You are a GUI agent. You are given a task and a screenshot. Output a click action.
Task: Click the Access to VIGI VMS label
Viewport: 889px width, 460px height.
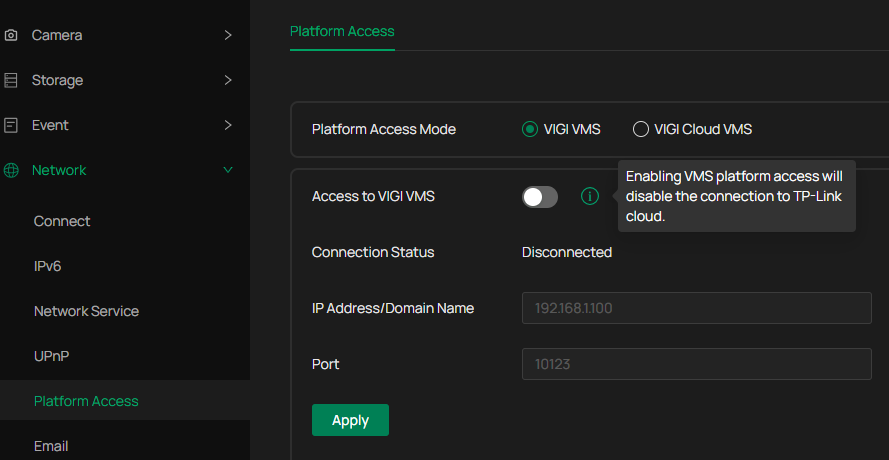pyautogui.click(x=373, y=196)
